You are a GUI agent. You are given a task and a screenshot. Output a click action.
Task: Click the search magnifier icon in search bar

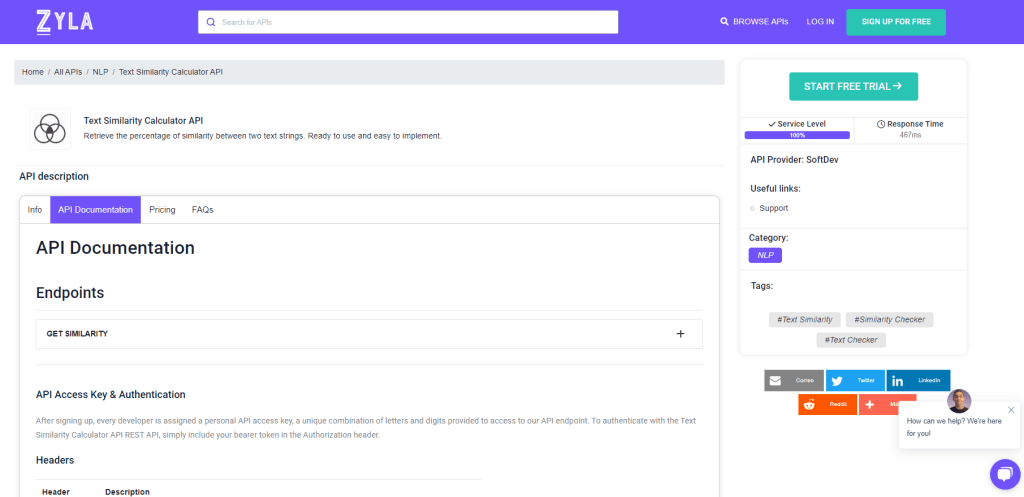click(x=211, y=22)
